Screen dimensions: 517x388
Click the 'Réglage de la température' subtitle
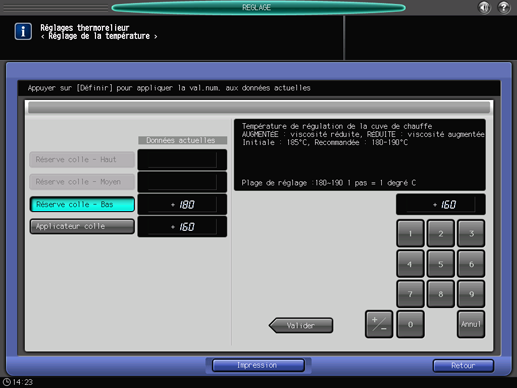pos(99,36)
